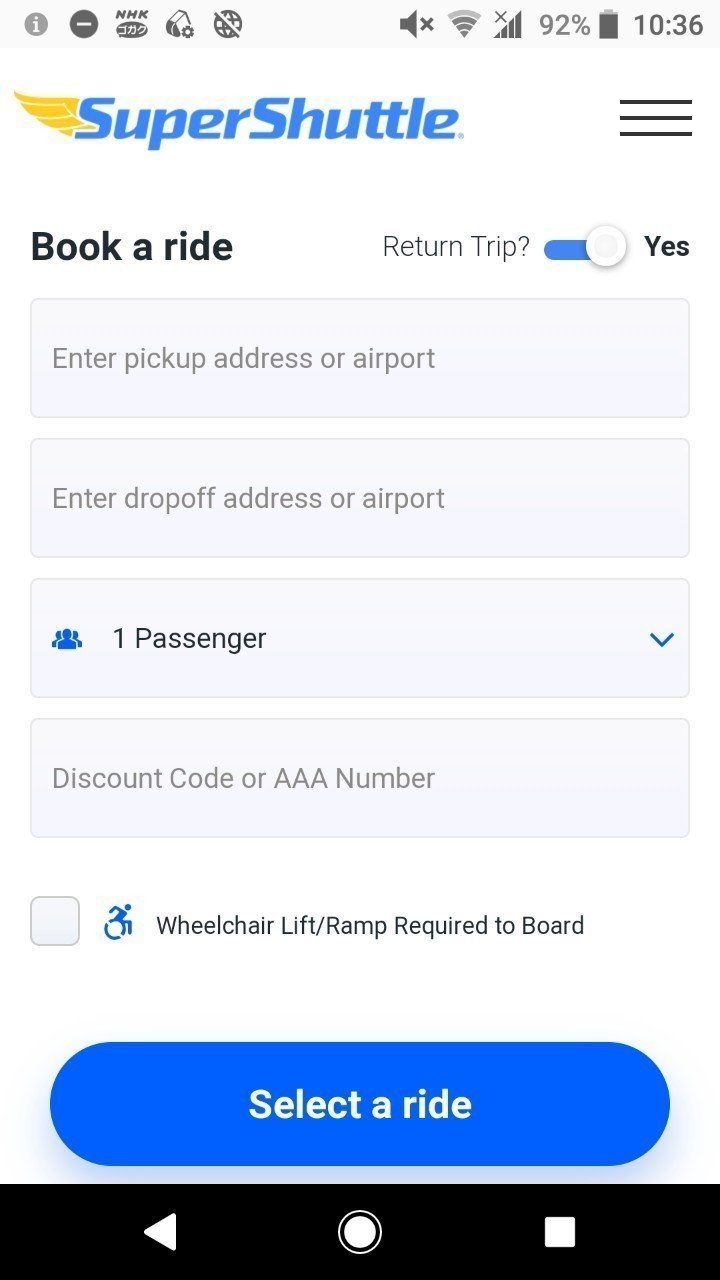Open the hamburger menu
Image resolution: width=720 pixels, height=1280 pixels.
point(655,118)
